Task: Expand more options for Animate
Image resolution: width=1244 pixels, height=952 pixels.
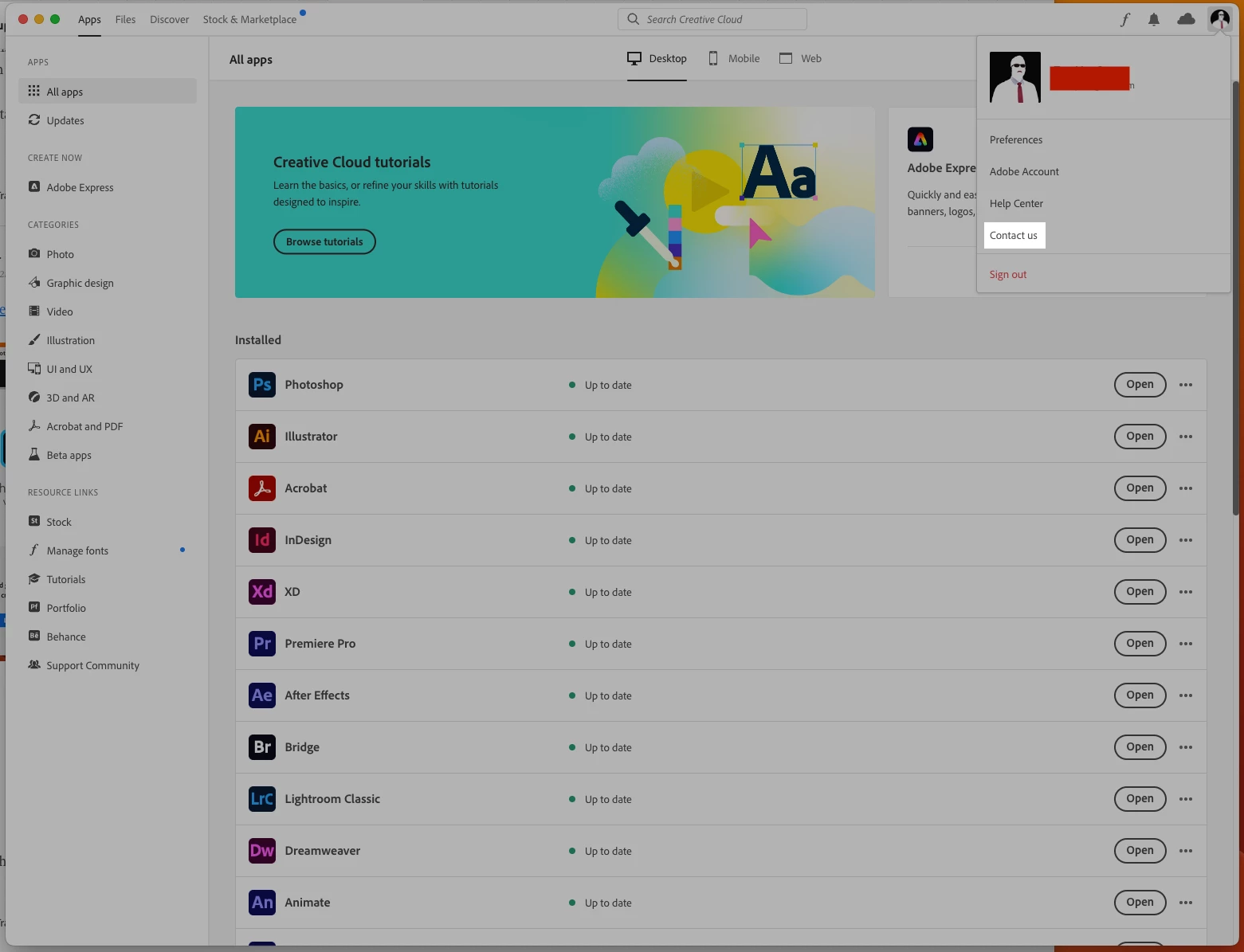Action: 1186,903
